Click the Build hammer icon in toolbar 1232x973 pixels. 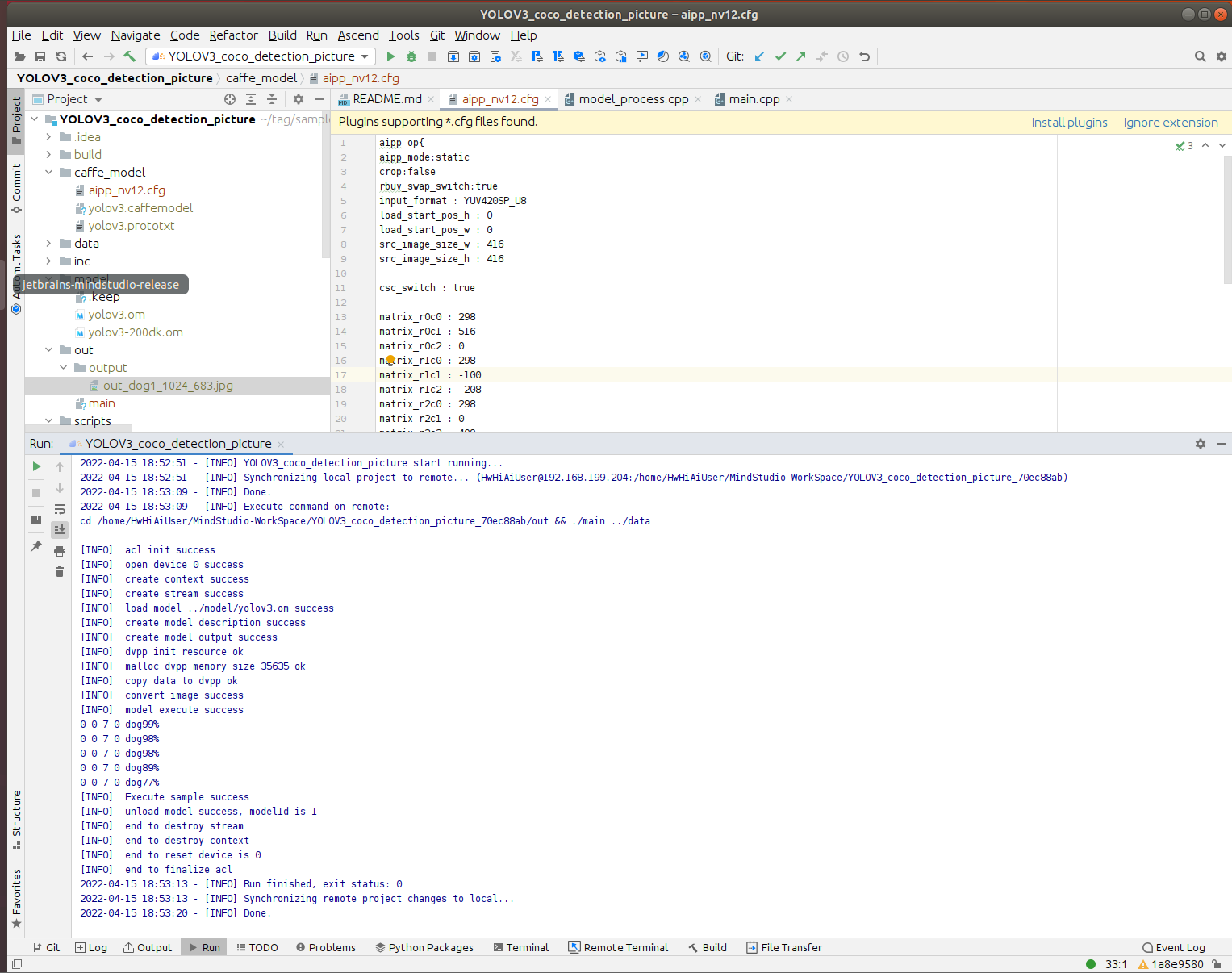coord(129,56)
